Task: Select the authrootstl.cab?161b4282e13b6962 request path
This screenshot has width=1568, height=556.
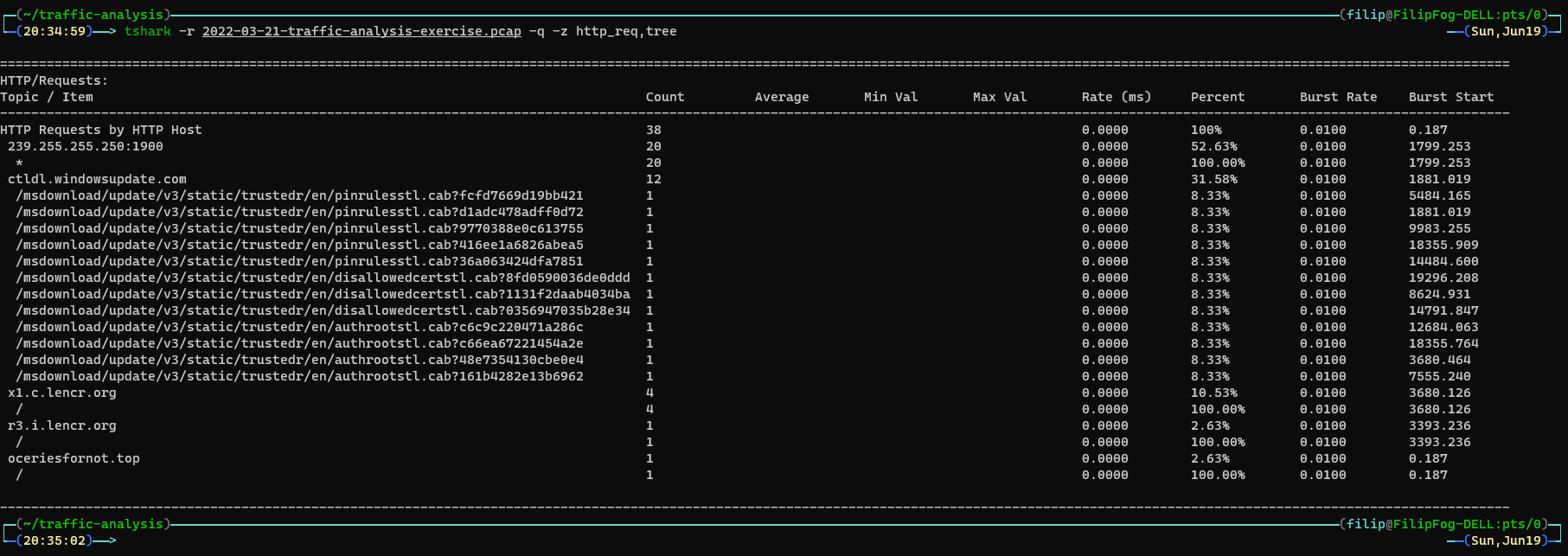Action: pyautogui.click(x=299, y=376)
